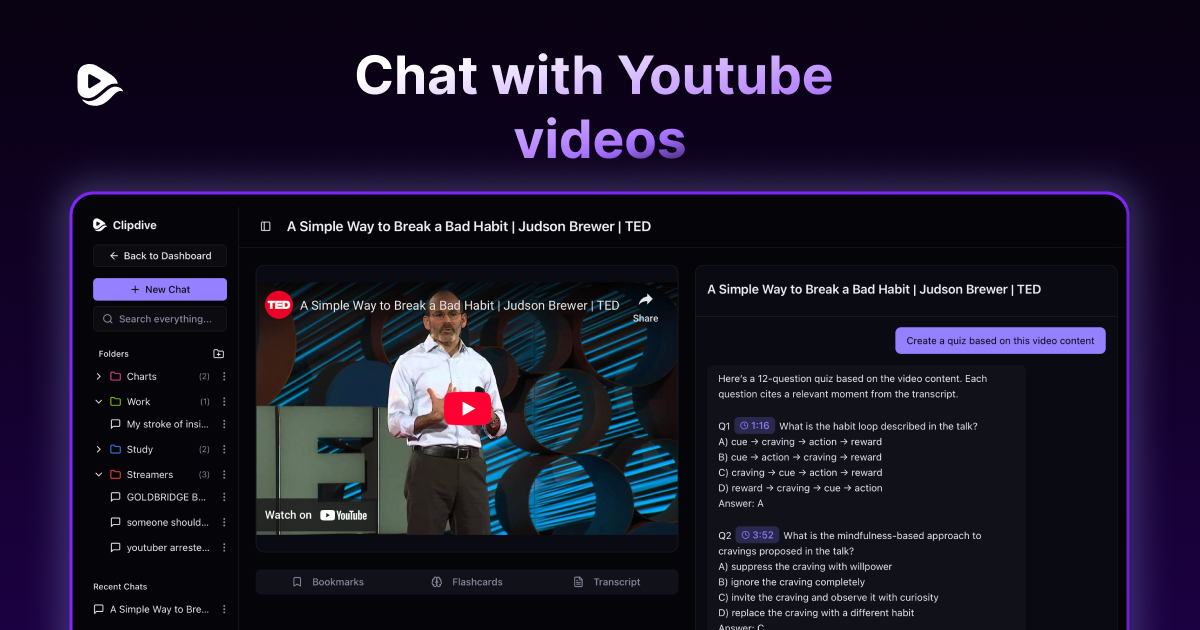The height and width of the screenshot is (630, 1200).
Task: Start a New Chat
Action: [160, 289]
